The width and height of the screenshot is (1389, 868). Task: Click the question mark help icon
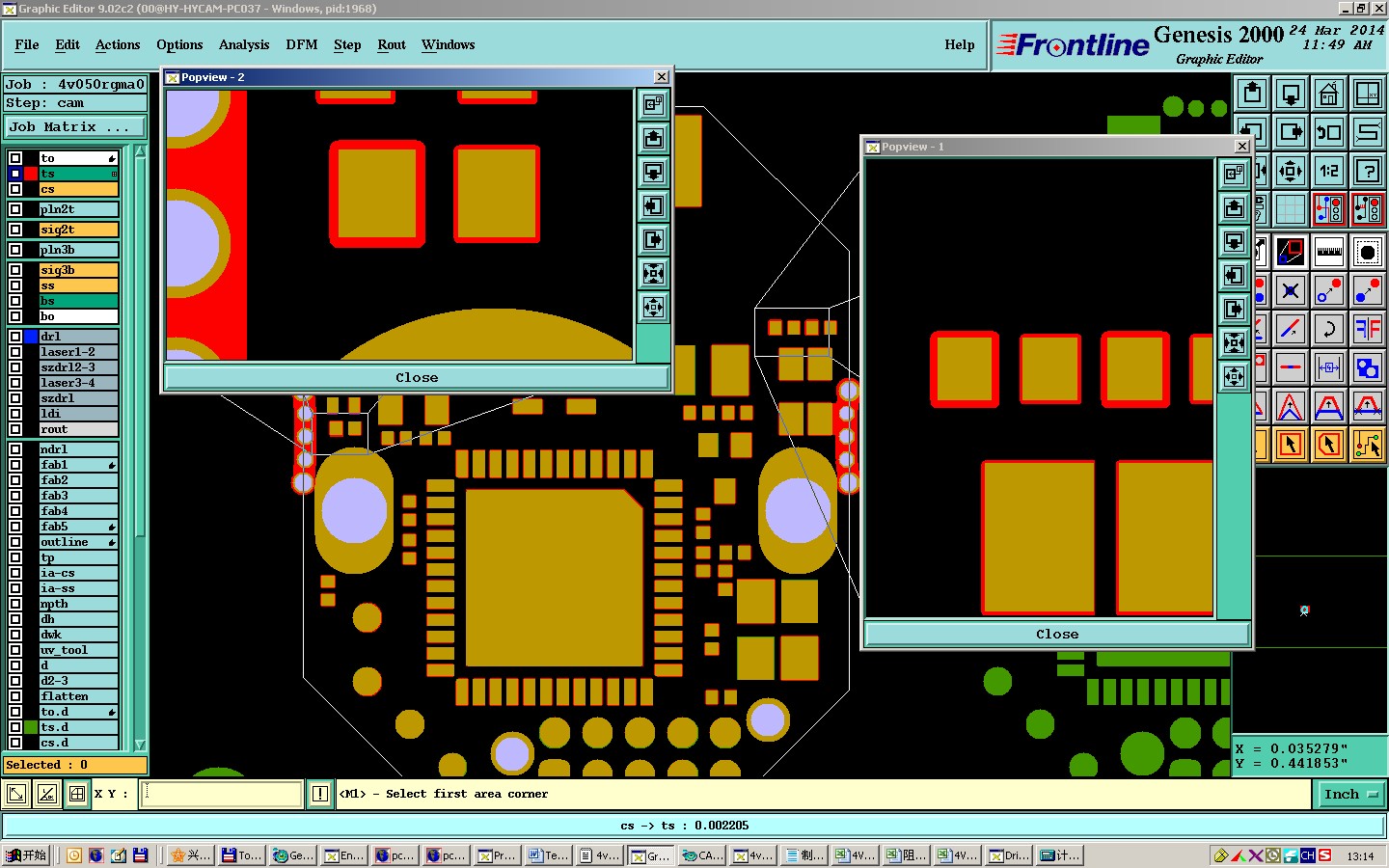point(1368,171)
